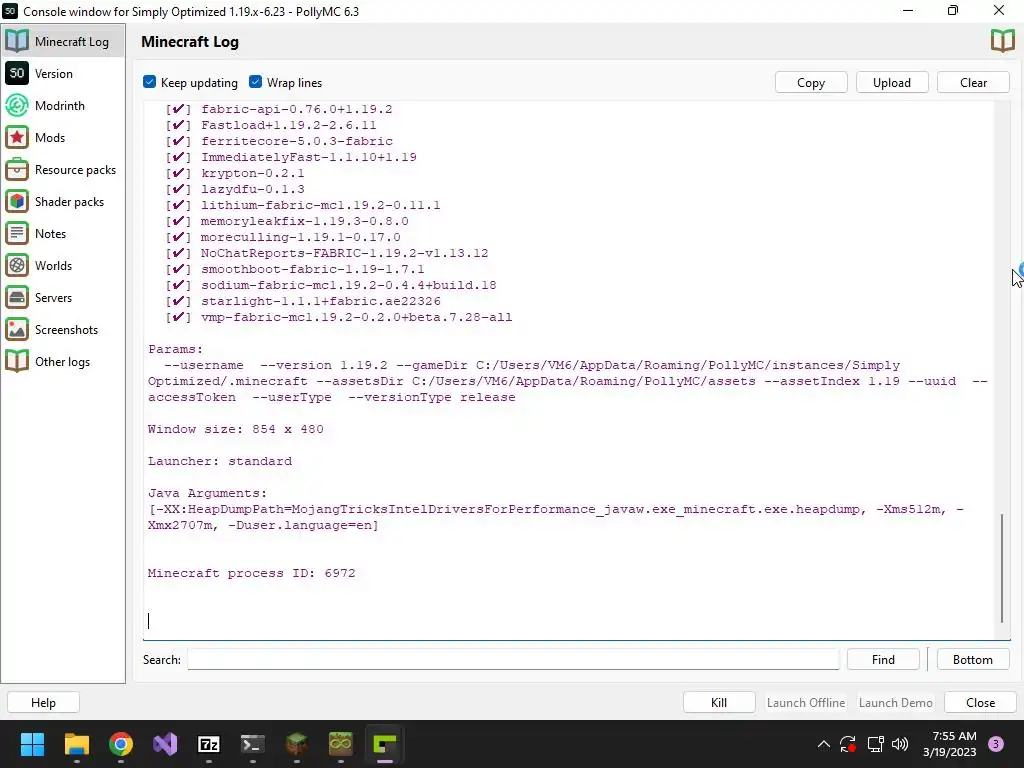This screenshot has width=1024, height=768.
Task: Jump to log Bottom
Action: click(x=972, y=660)
